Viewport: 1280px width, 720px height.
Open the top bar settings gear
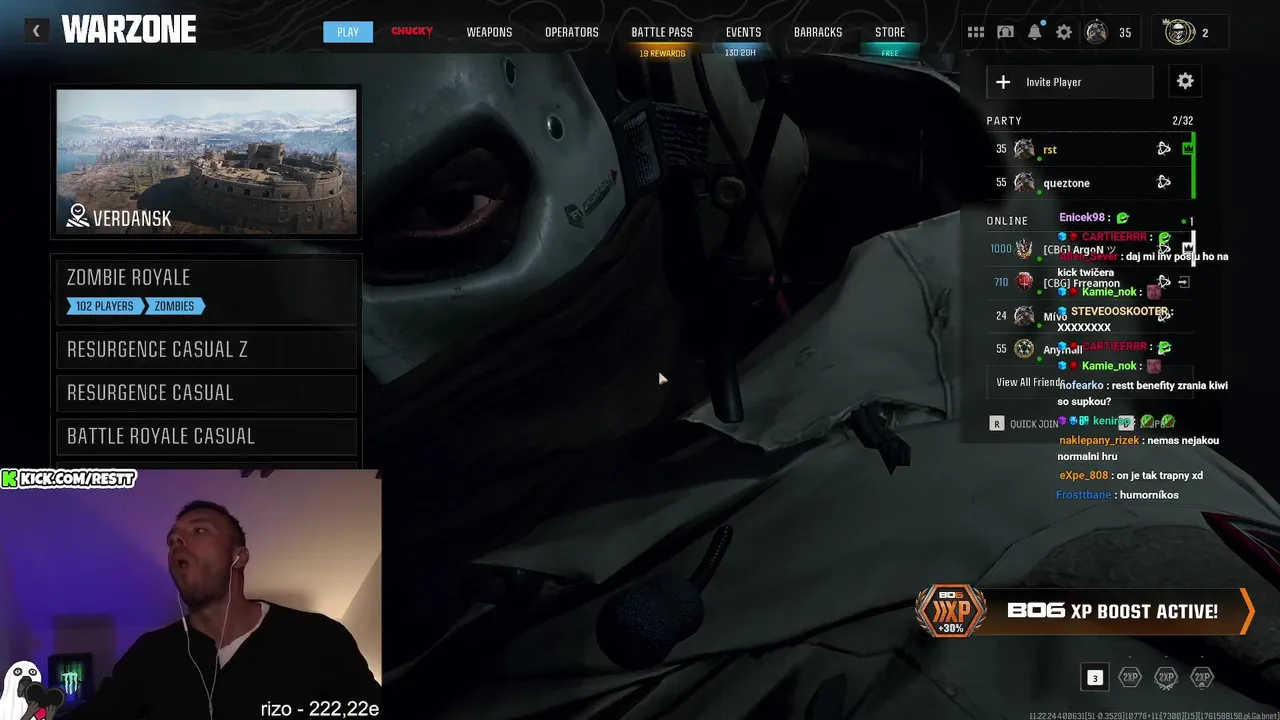click(1064, 32)
